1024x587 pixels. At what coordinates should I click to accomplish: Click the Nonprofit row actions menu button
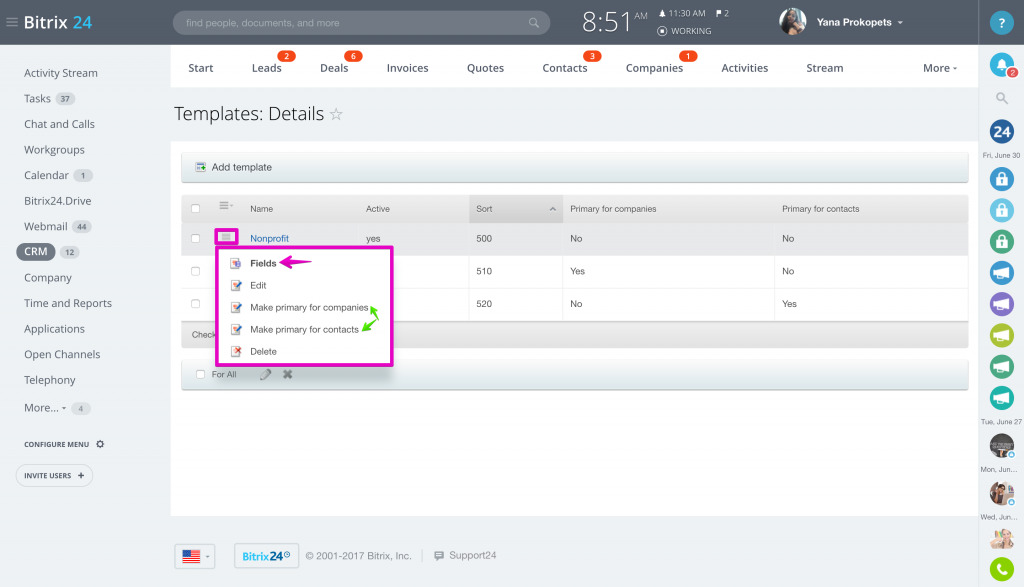point(226,236)
